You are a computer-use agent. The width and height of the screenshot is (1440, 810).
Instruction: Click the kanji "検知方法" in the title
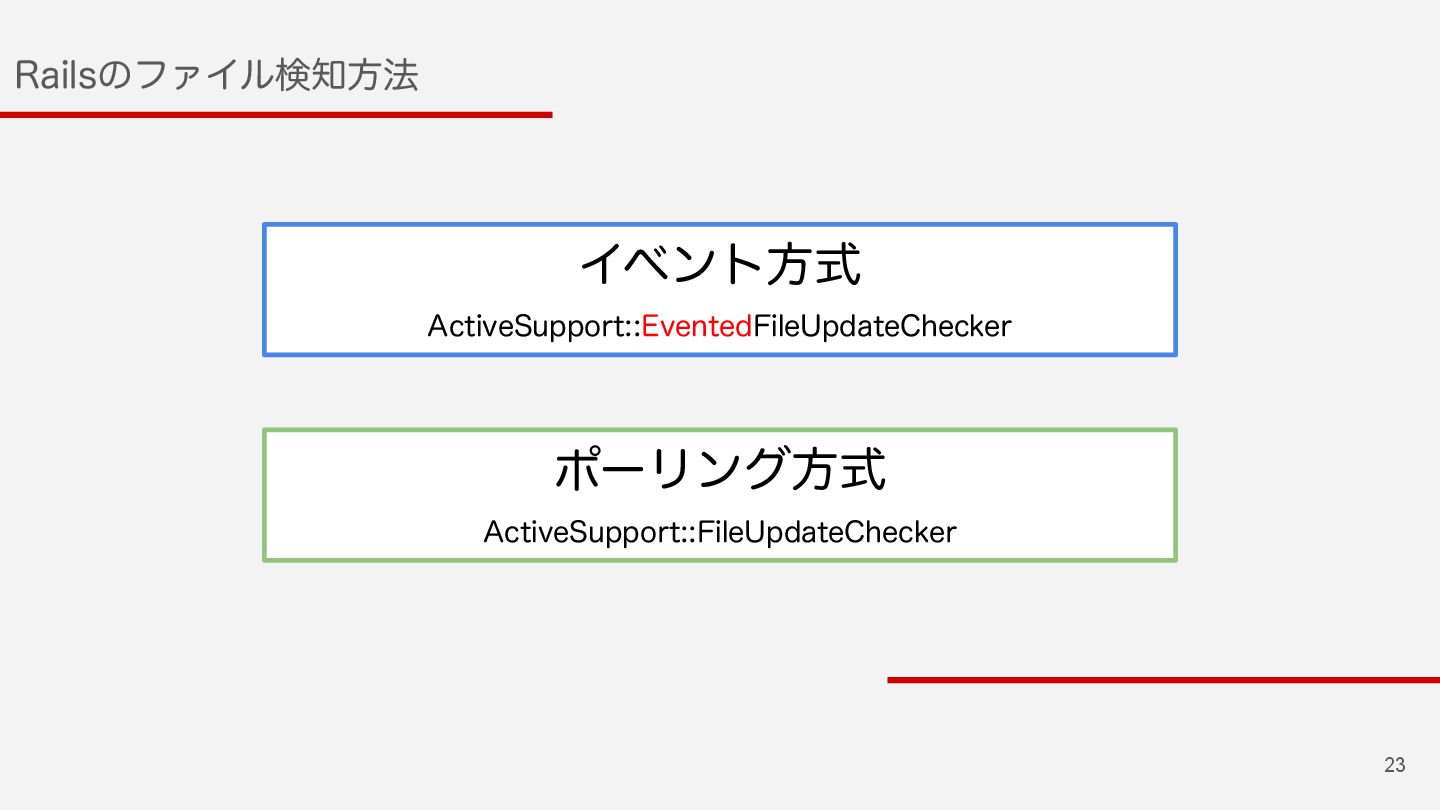coord(346,76)
